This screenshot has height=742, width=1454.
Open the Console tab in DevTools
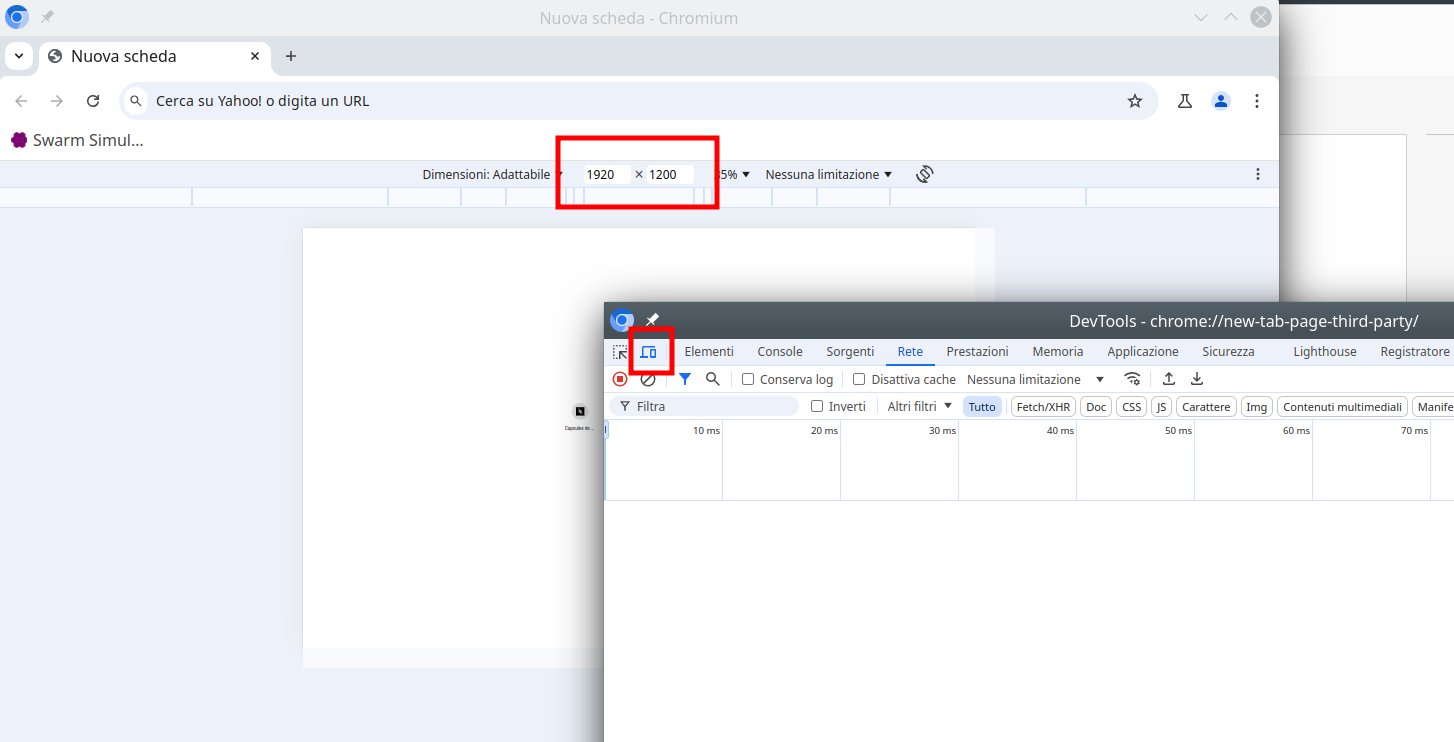point(779,351)
